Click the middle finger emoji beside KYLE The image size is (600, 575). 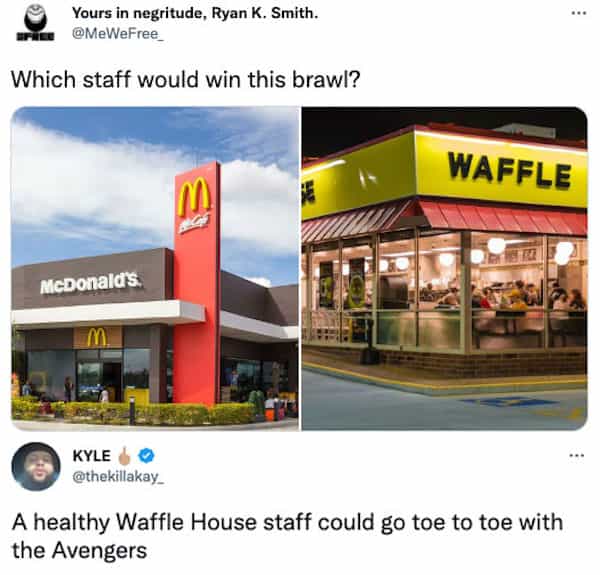[124, 455]
